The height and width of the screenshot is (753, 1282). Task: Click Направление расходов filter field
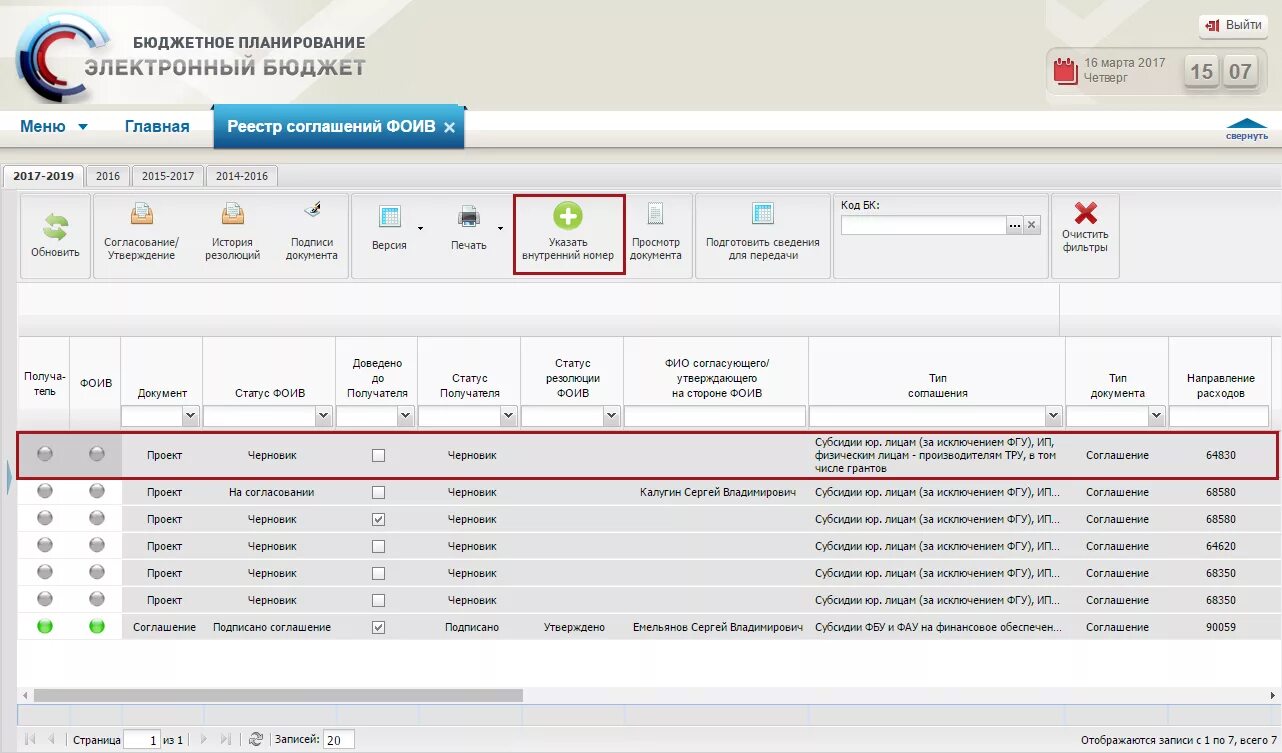click(1220, 416)
